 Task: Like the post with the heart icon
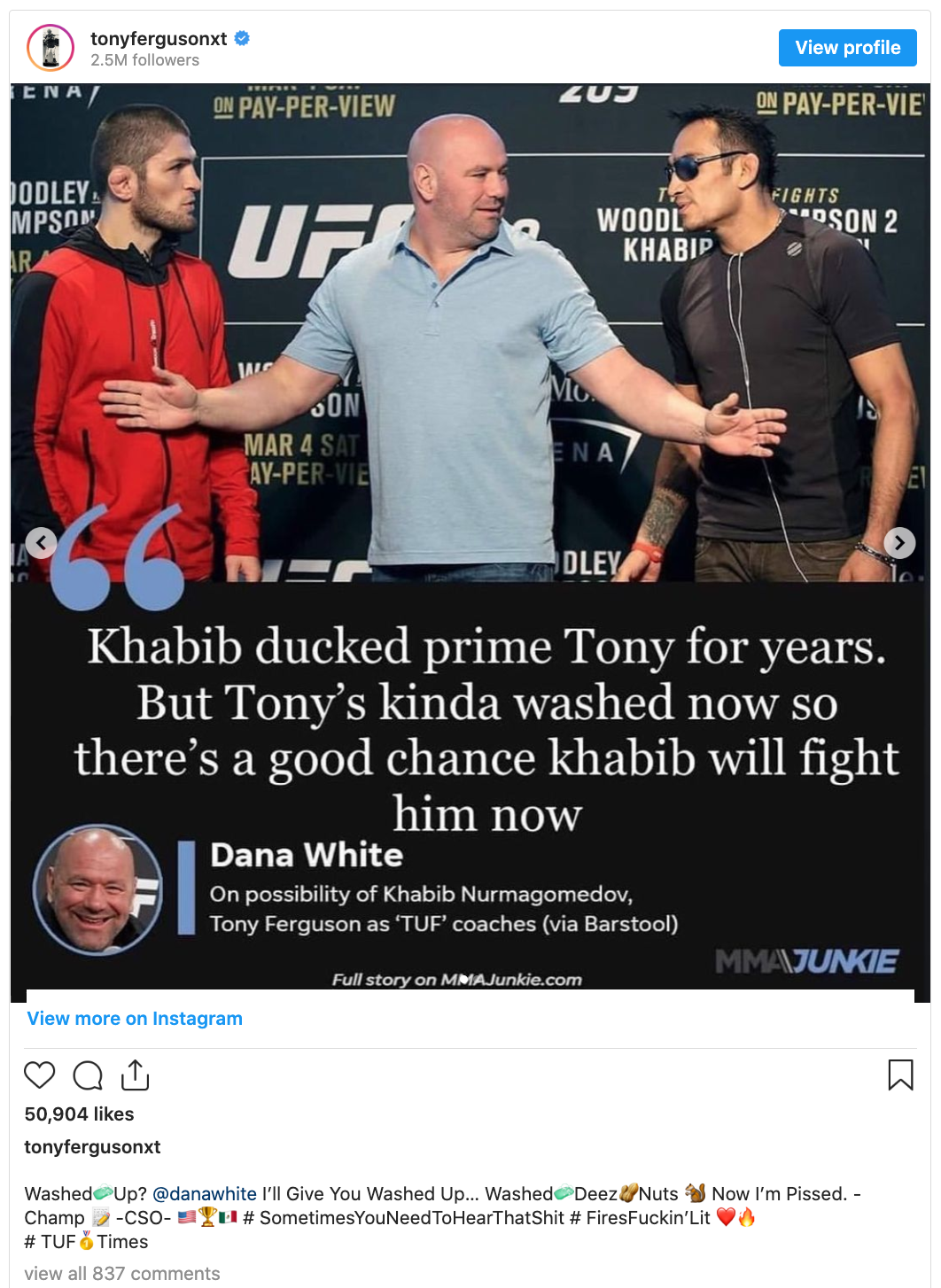[40, 1075]
